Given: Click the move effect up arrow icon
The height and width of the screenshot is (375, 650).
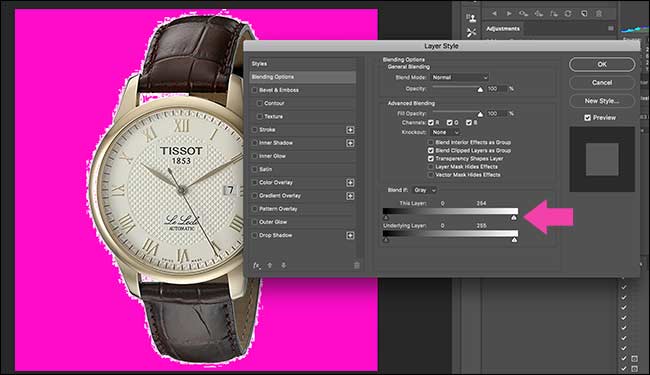Looking at the screenshot, I should [x=270, y=265].
